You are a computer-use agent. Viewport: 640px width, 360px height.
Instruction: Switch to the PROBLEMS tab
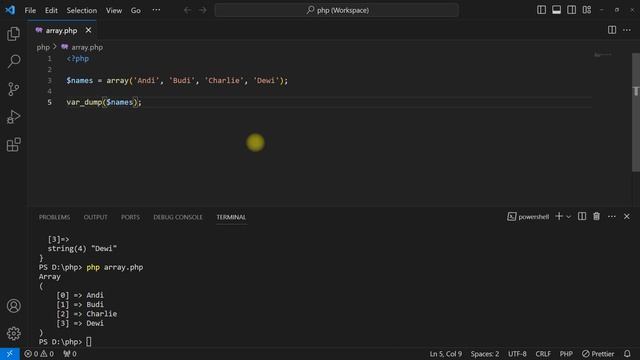point(54,217)
